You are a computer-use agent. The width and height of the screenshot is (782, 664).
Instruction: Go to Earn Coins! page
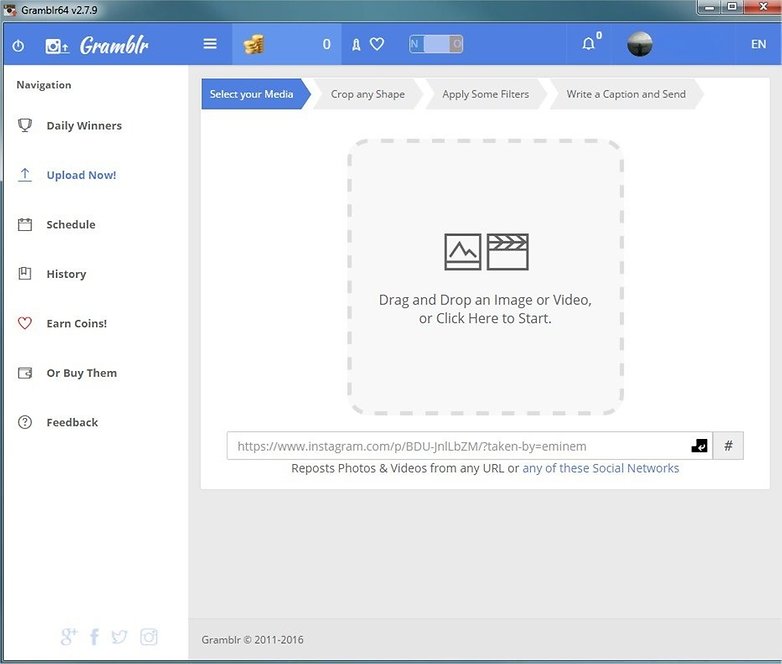point(77,323)
